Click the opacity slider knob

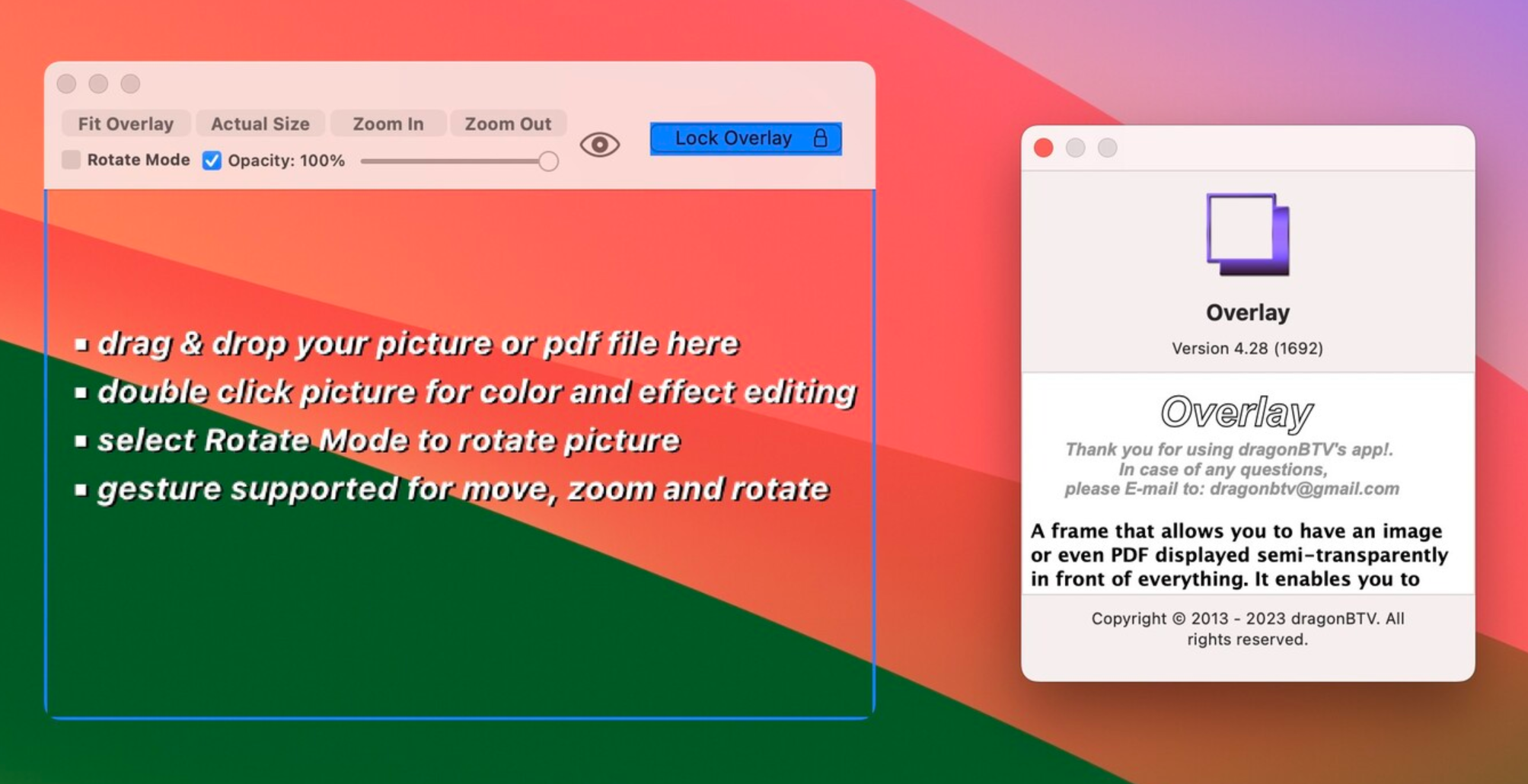click(548, 161)
